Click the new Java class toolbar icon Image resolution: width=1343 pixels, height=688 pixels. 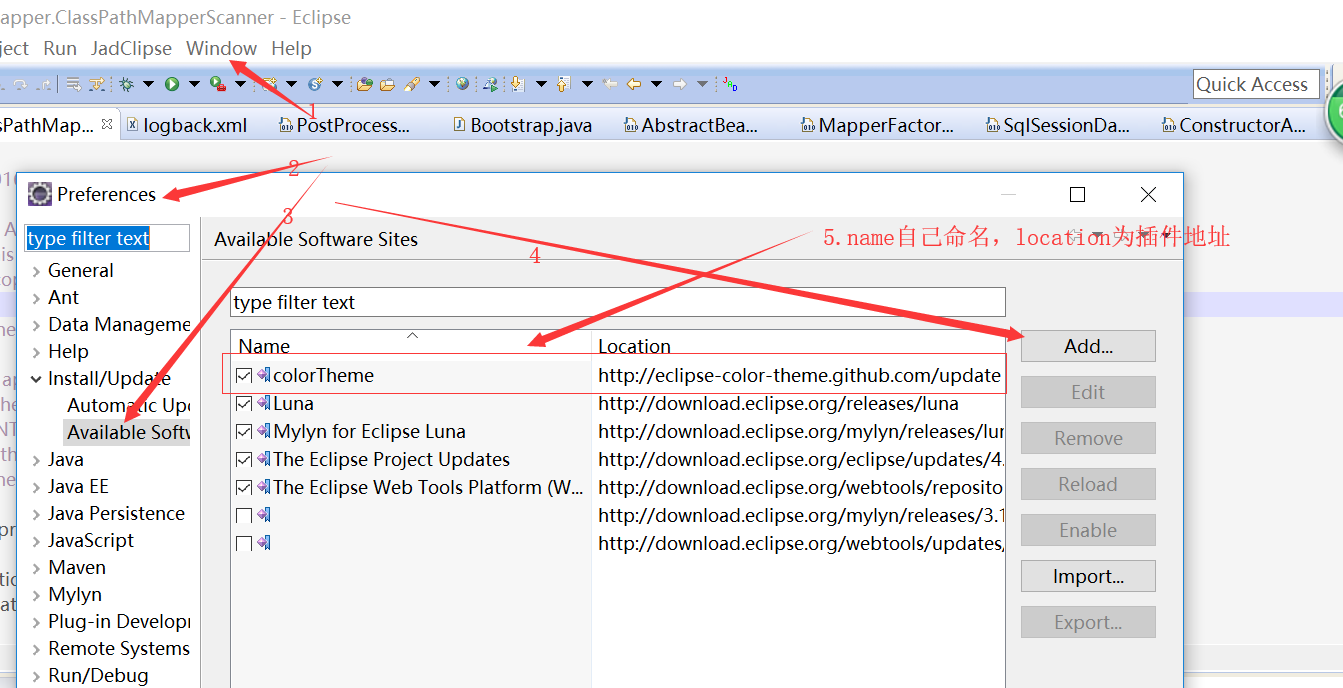(x=315, y=85)
